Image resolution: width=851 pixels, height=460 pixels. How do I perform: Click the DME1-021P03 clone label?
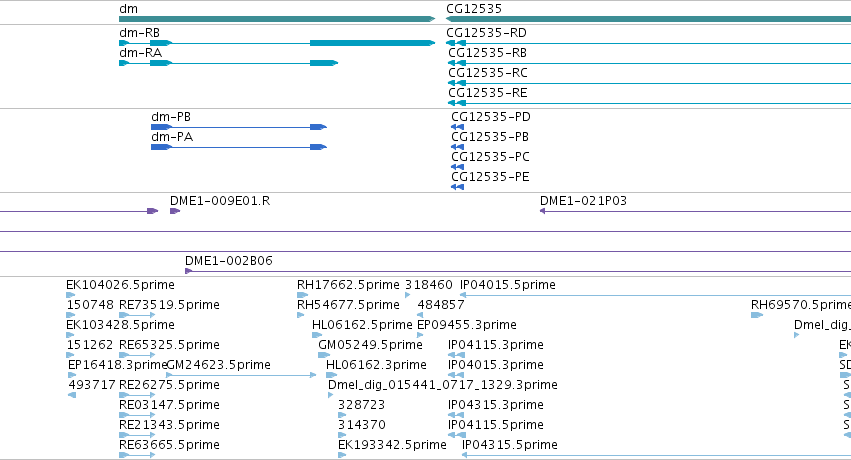[583, 201]
